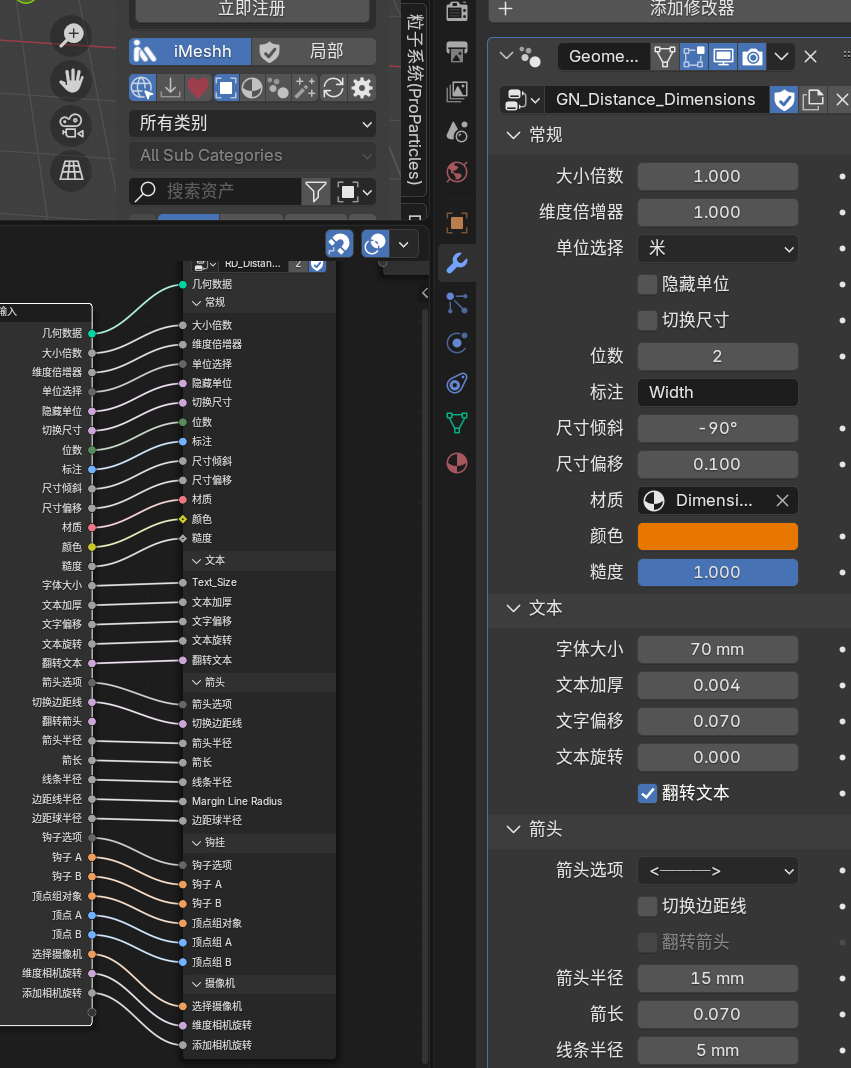Show favorites with the red heart icon
The width and height of the screenshot is (851, 1068).
(x=198, y=88)
